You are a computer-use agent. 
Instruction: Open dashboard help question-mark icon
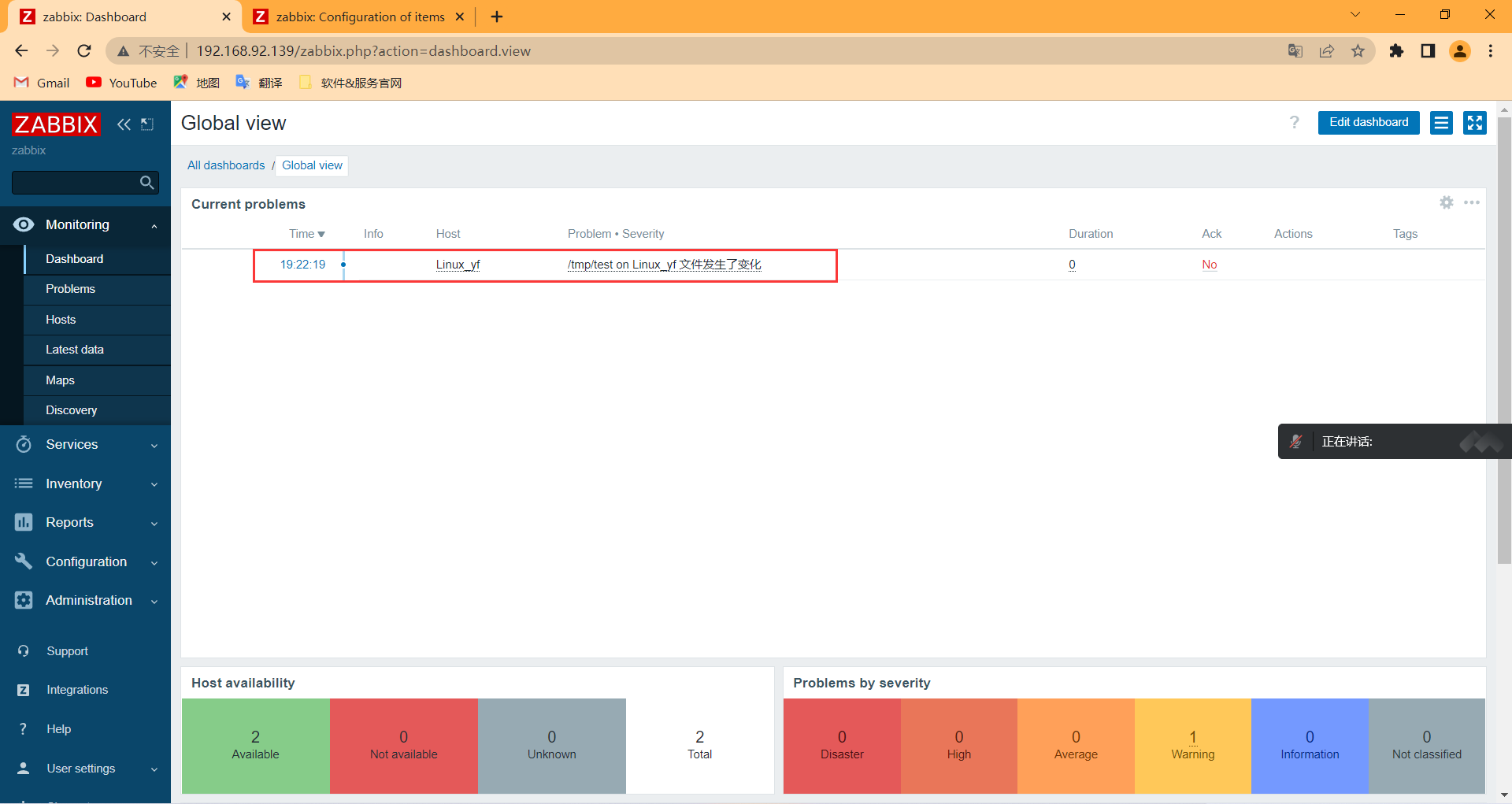(x=1294, y=122)
